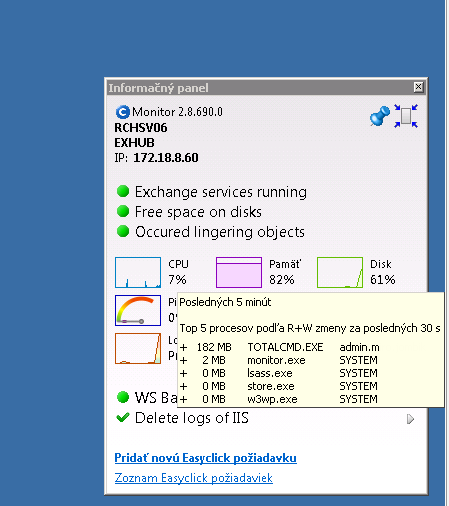Click store.exe row in tooltip

pyautogui.click(x=278, y=386)
